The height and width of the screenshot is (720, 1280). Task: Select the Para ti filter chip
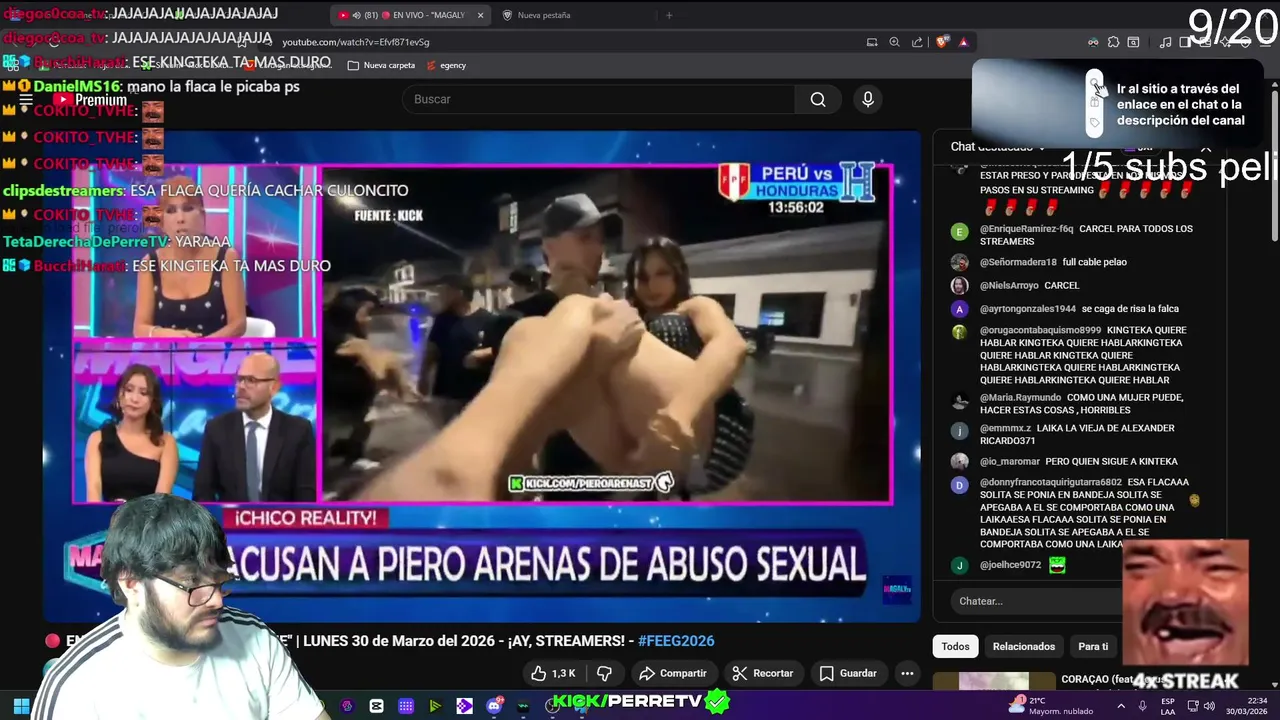tap(1093, 646)
